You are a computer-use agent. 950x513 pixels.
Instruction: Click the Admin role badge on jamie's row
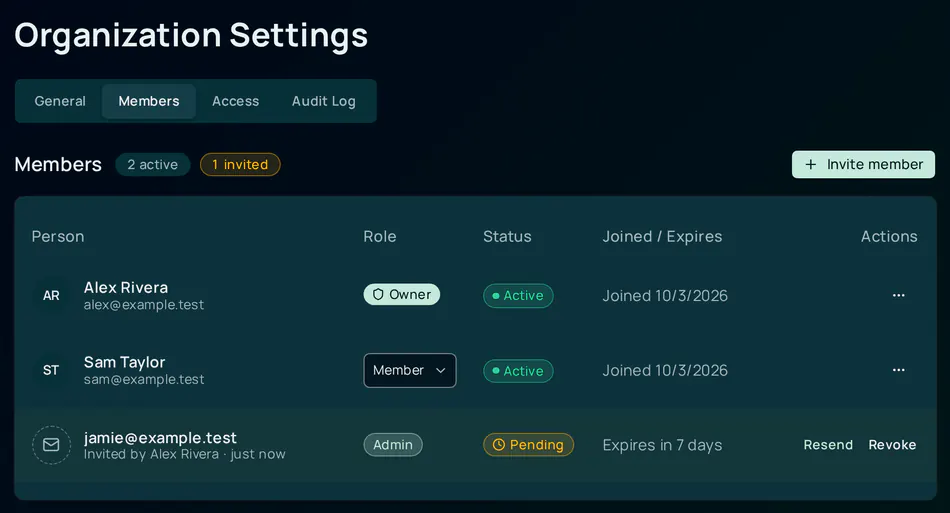point(393,445)
